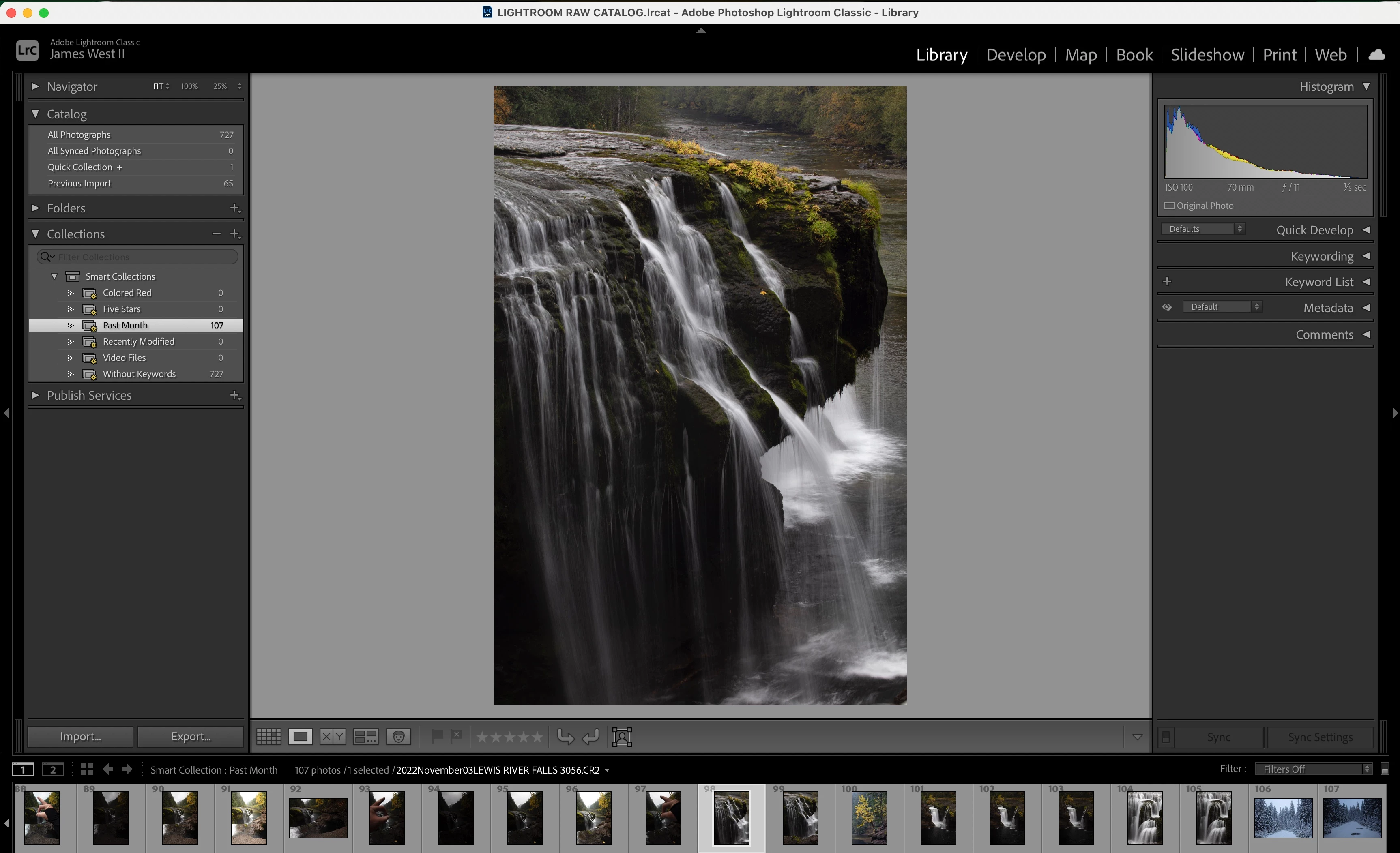Open the cloud sync status icon
The width and height of the screenshot is (1400, 853).
point(1376,54)
